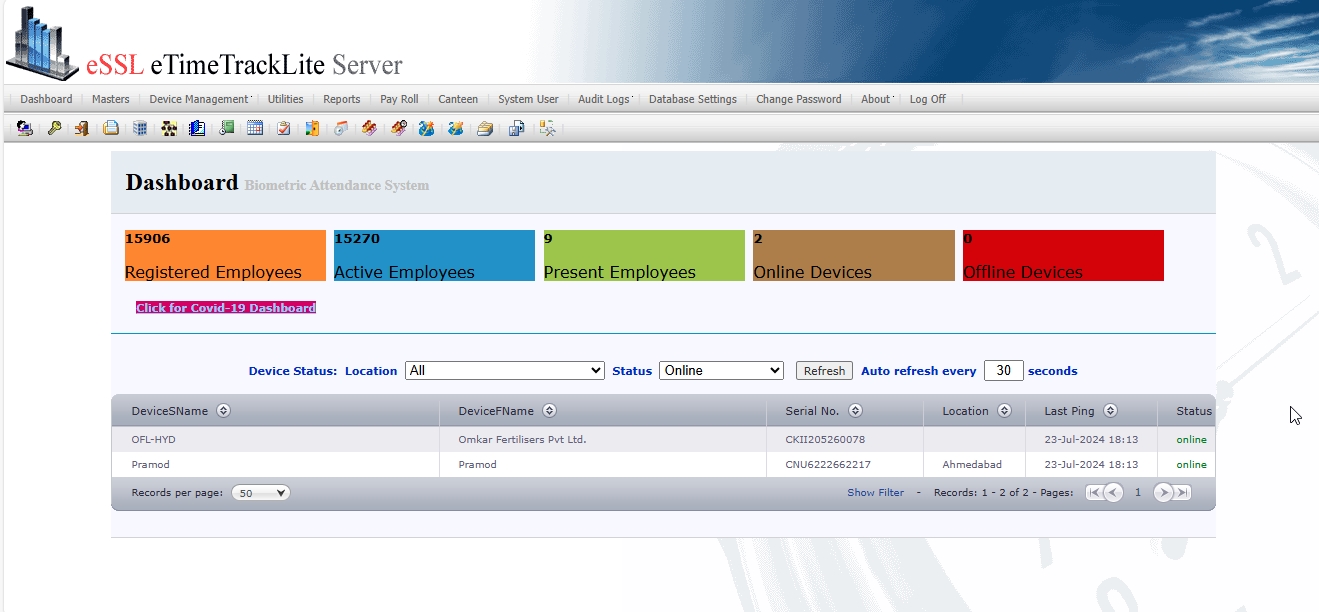Sort table by Serial No. column arrow
The width and height of the screenshot is (1319, 612).
855,411
